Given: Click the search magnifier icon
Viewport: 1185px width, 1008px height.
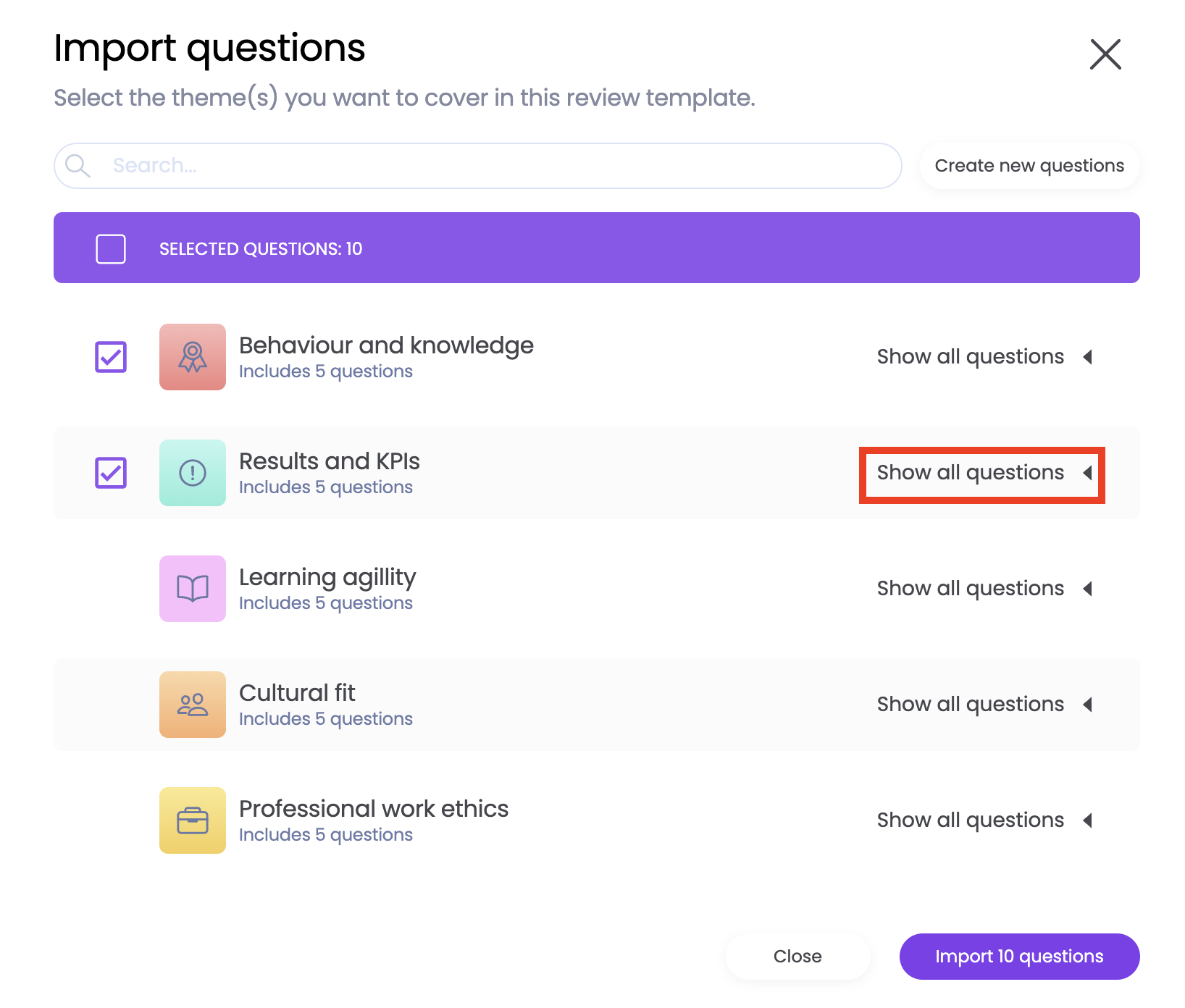Looking at the screenshot, I should [78, 166].
